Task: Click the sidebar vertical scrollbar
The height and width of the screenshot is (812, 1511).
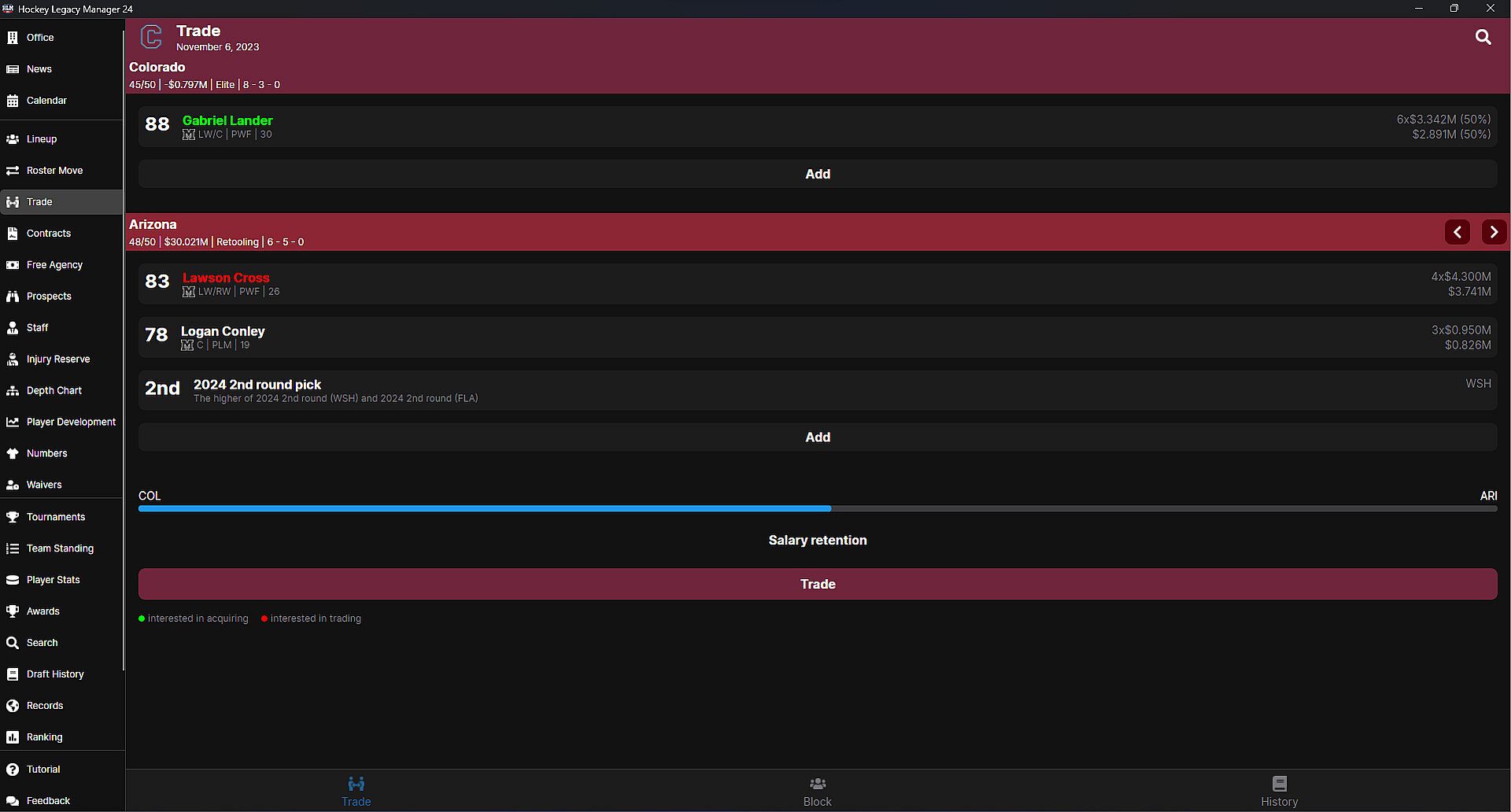Action: click(124, 350)
